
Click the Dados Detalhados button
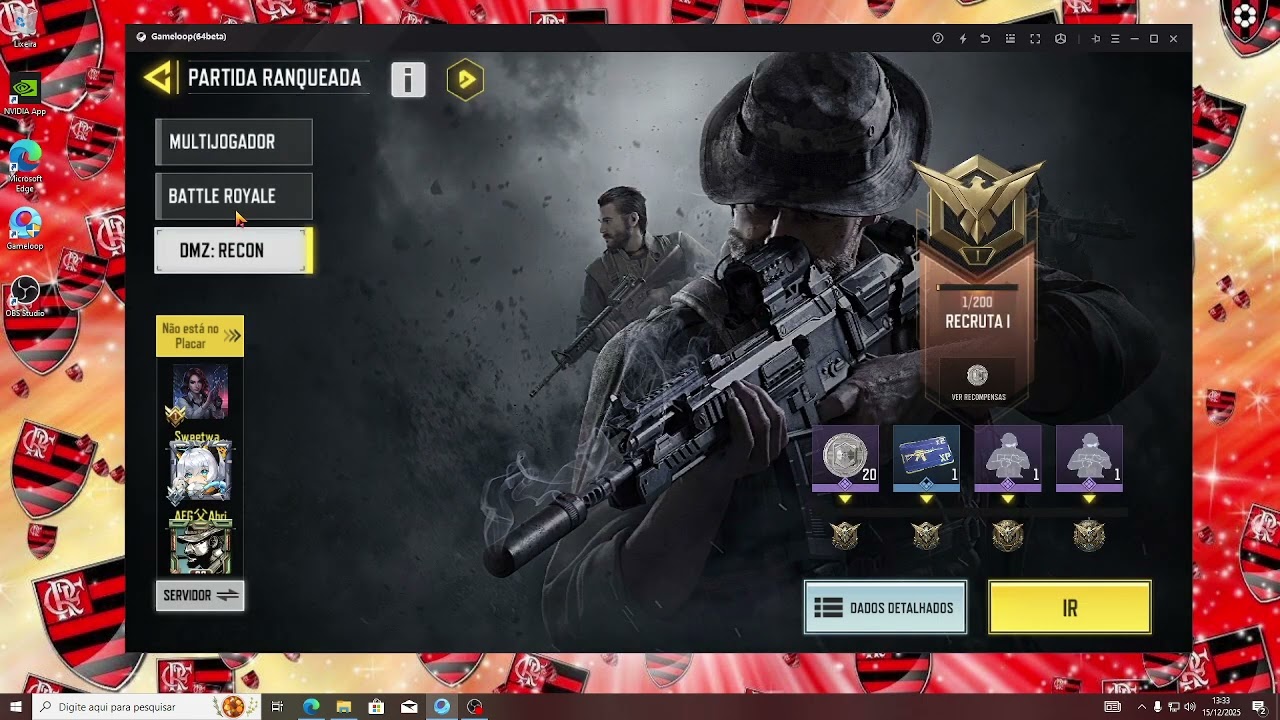pos(885,607)
